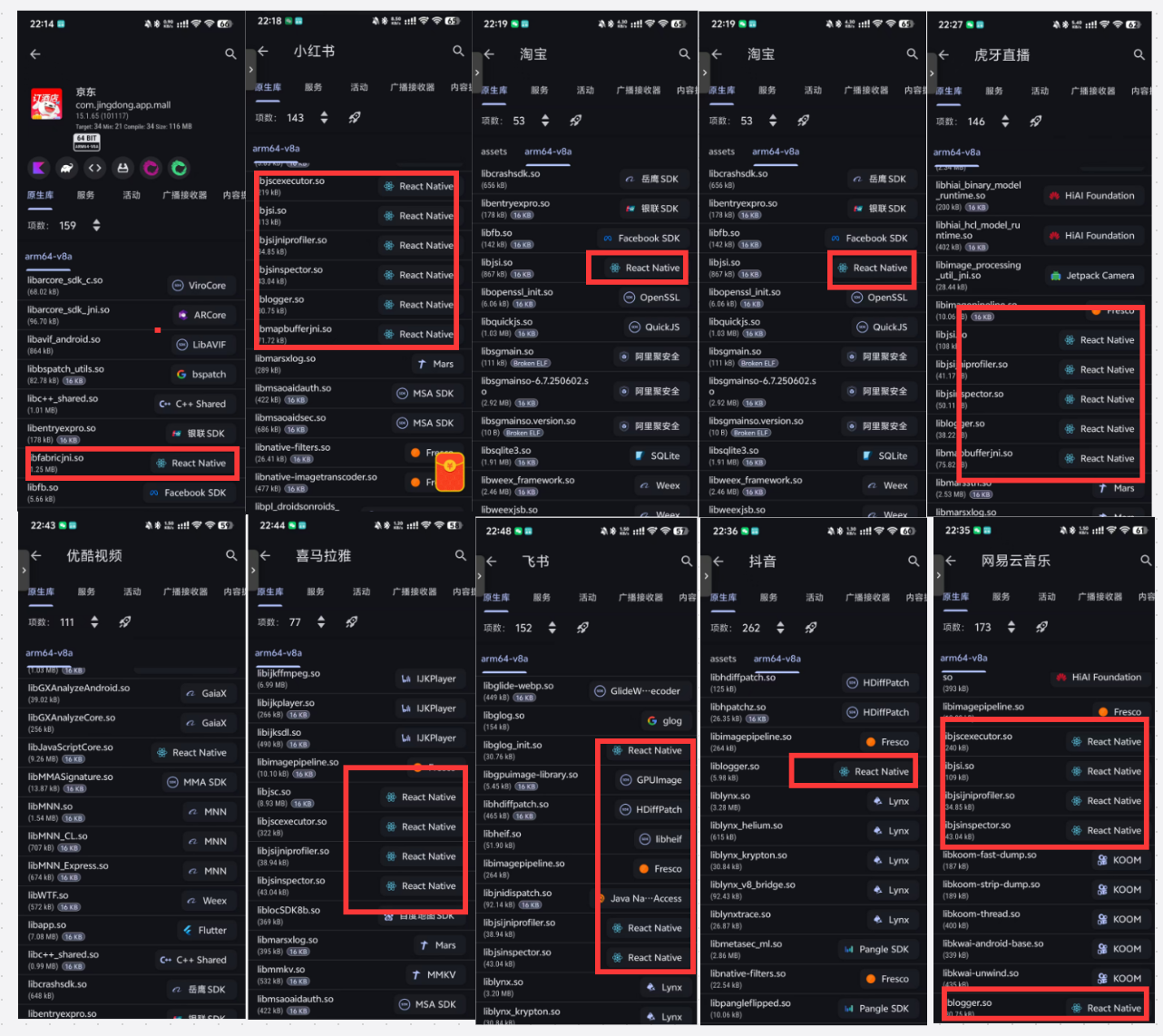The width and height of the screenshot is (1163, 1036).
Task: Tap the rocket icon in the 小红书 panel
Action: pos(355,118)
